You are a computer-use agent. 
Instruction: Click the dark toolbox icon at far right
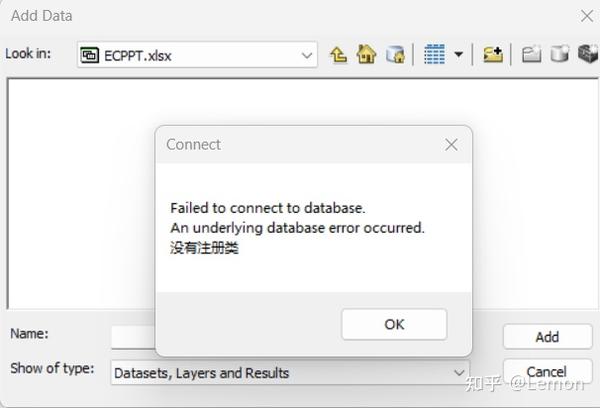pyautogui.click(x=588, y=54)
